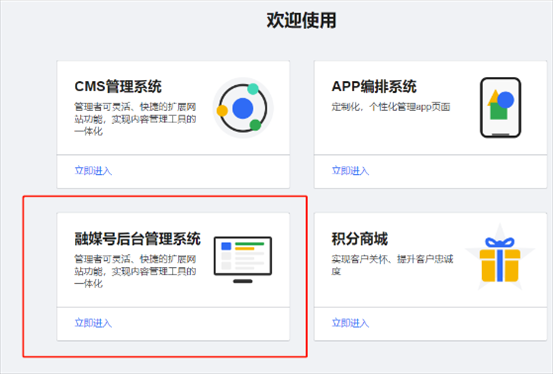
Task: Click the teal dot on CMS orbit icon
Action: pyautogui.click(x=253, y=89)
